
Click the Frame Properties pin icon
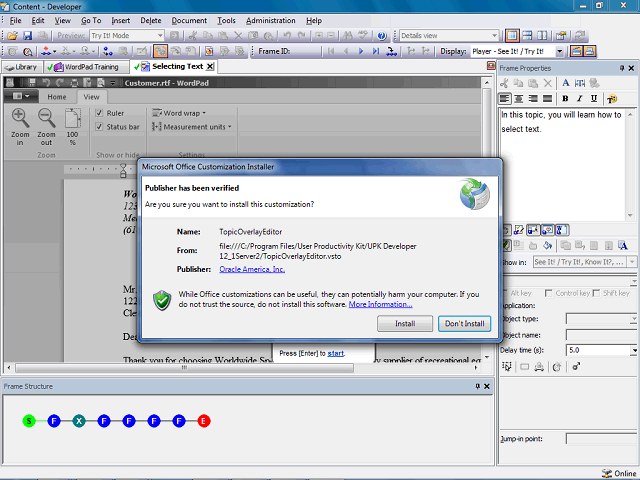pyautogui.click(x=622, y=68)
